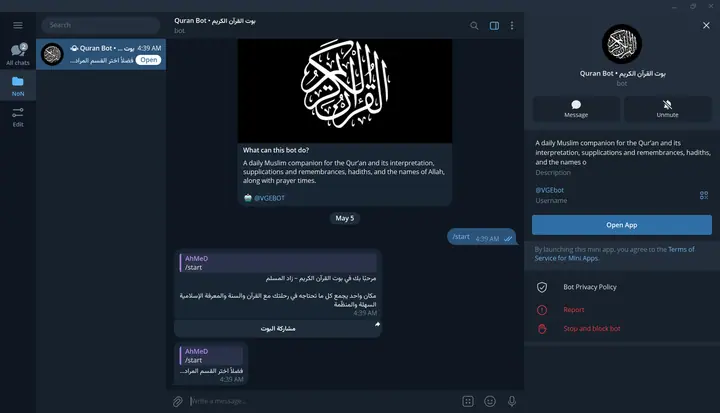The image size is (720, 413).
Task: Select the All chats folder
Action: pyautogui.click(x=18, y=54)
